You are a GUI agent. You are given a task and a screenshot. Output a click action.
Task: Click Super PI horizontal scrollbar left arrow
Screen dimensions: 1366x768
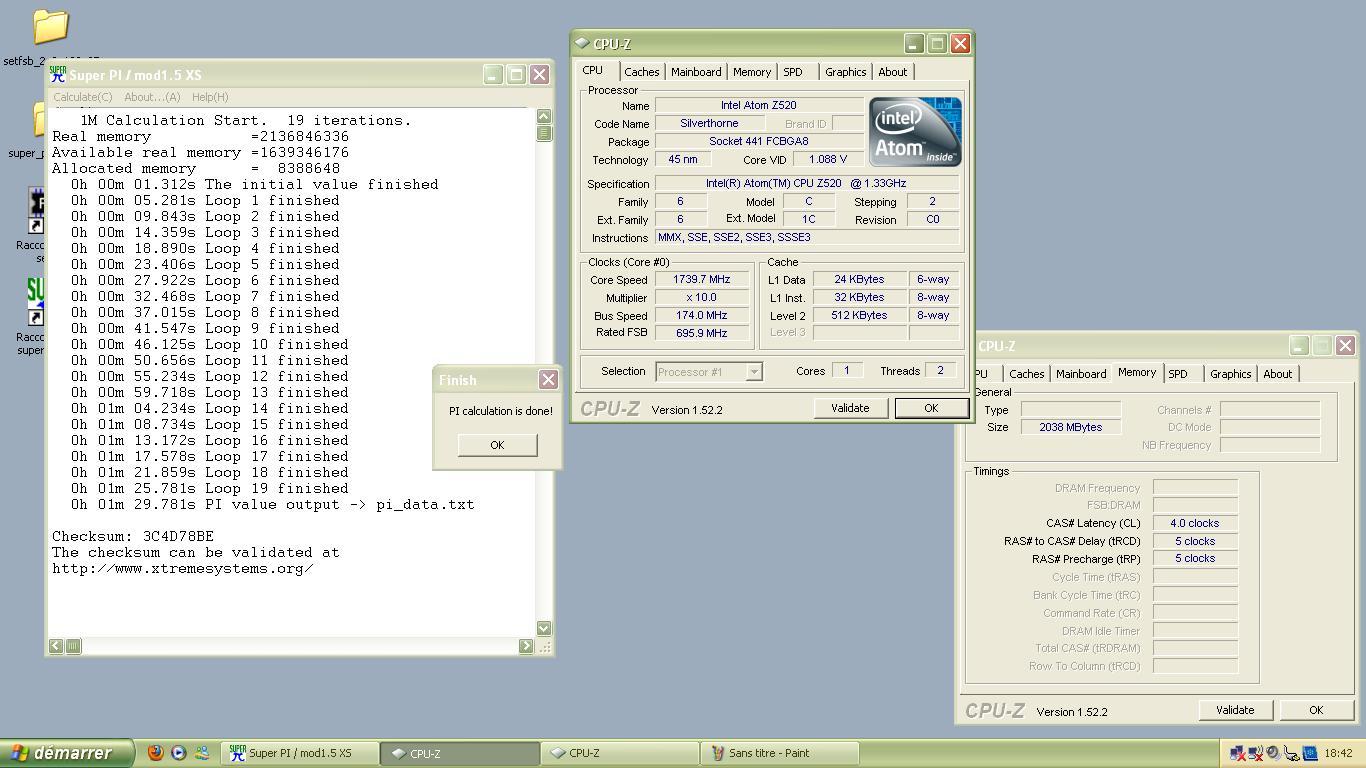(x=56, y=646)
